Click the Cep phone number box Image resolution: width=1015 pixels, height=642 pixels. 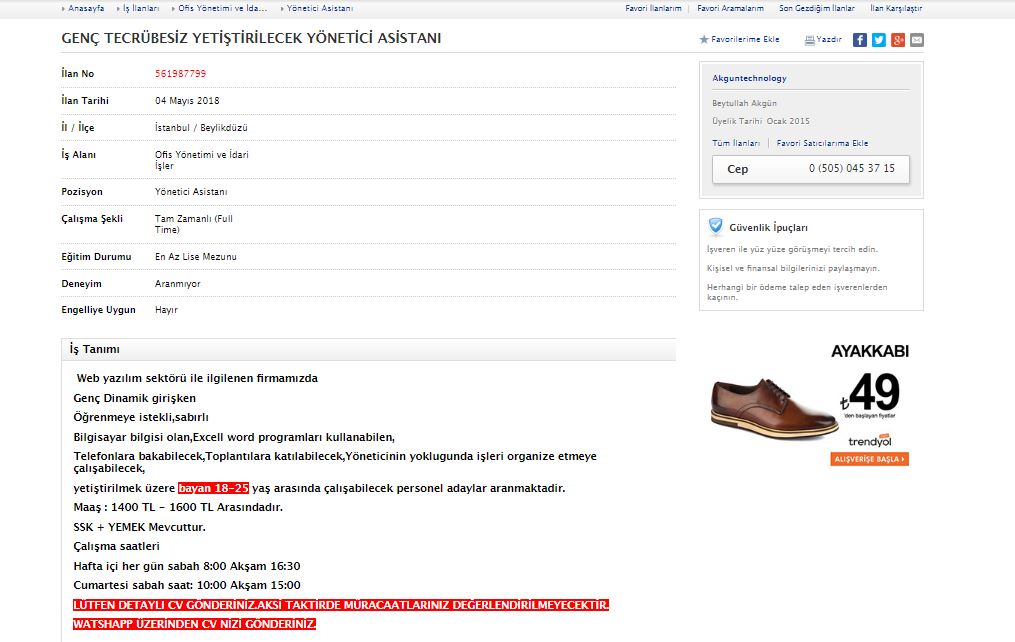tap(811, 169)
